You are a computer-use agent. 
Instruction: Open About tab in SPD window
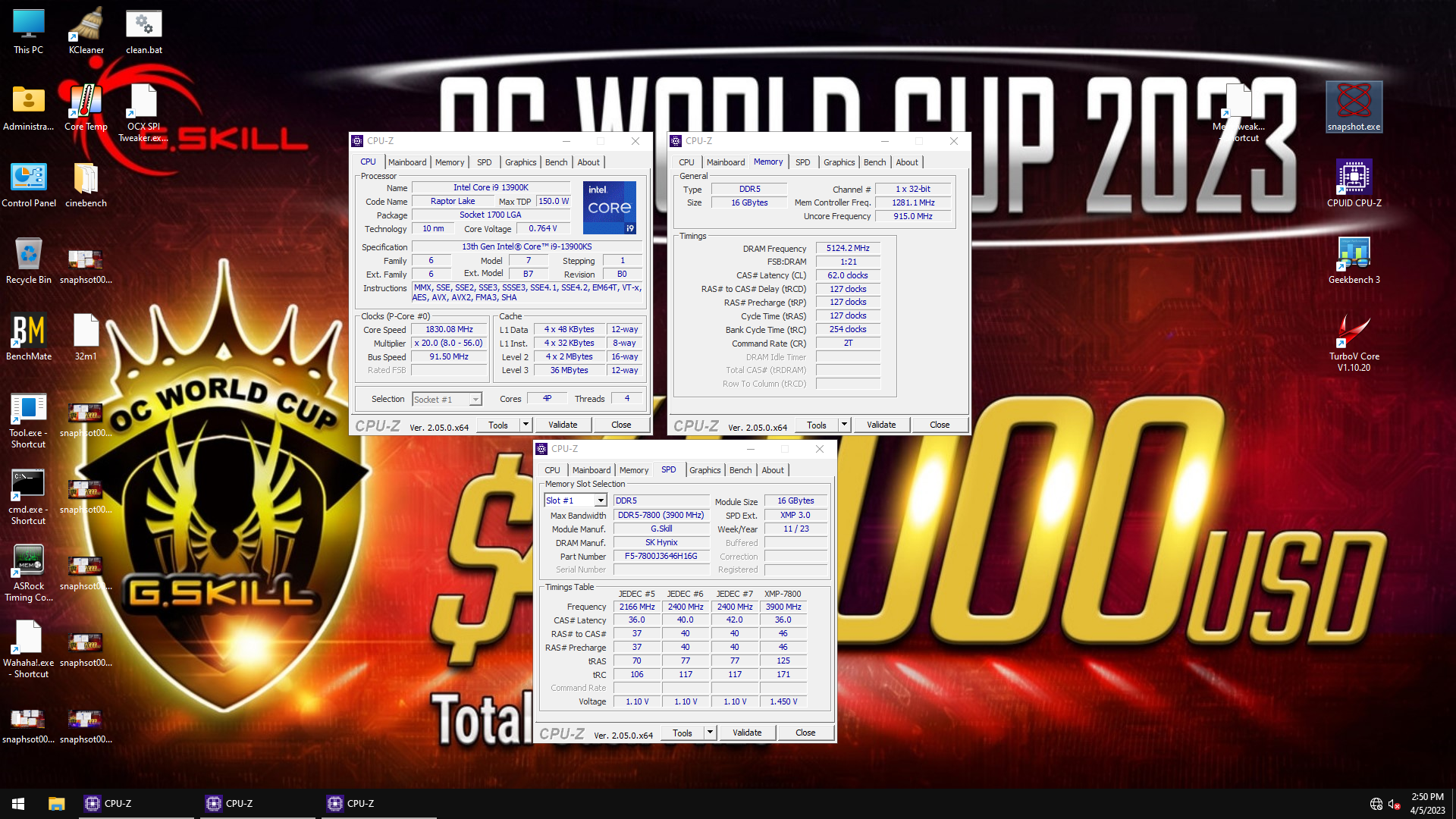(773, 470)
